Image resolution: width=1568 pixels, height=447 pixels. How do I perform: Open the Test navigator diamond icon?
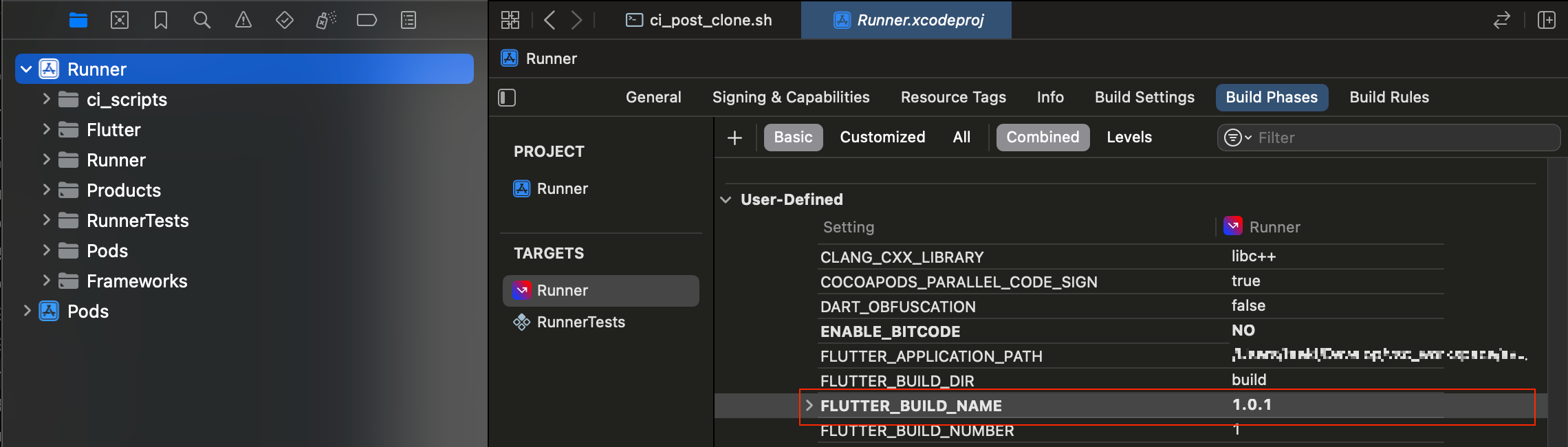click(285, 21)
